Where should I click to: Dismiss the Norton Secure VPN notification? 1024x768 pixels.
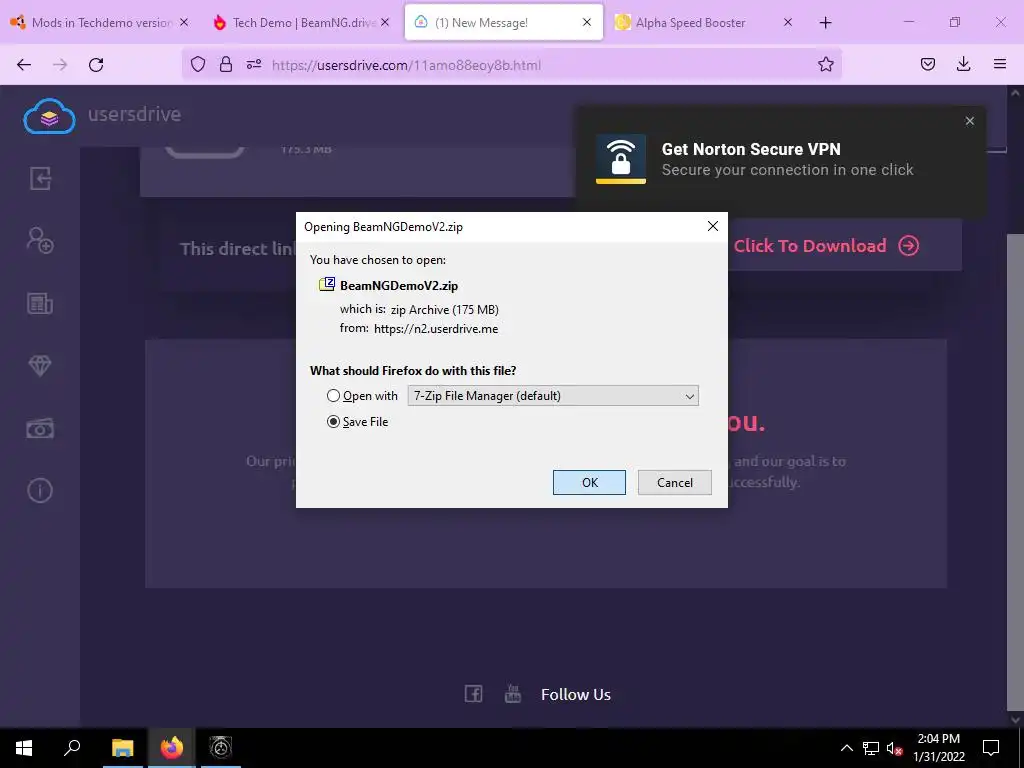pos(969,121)
